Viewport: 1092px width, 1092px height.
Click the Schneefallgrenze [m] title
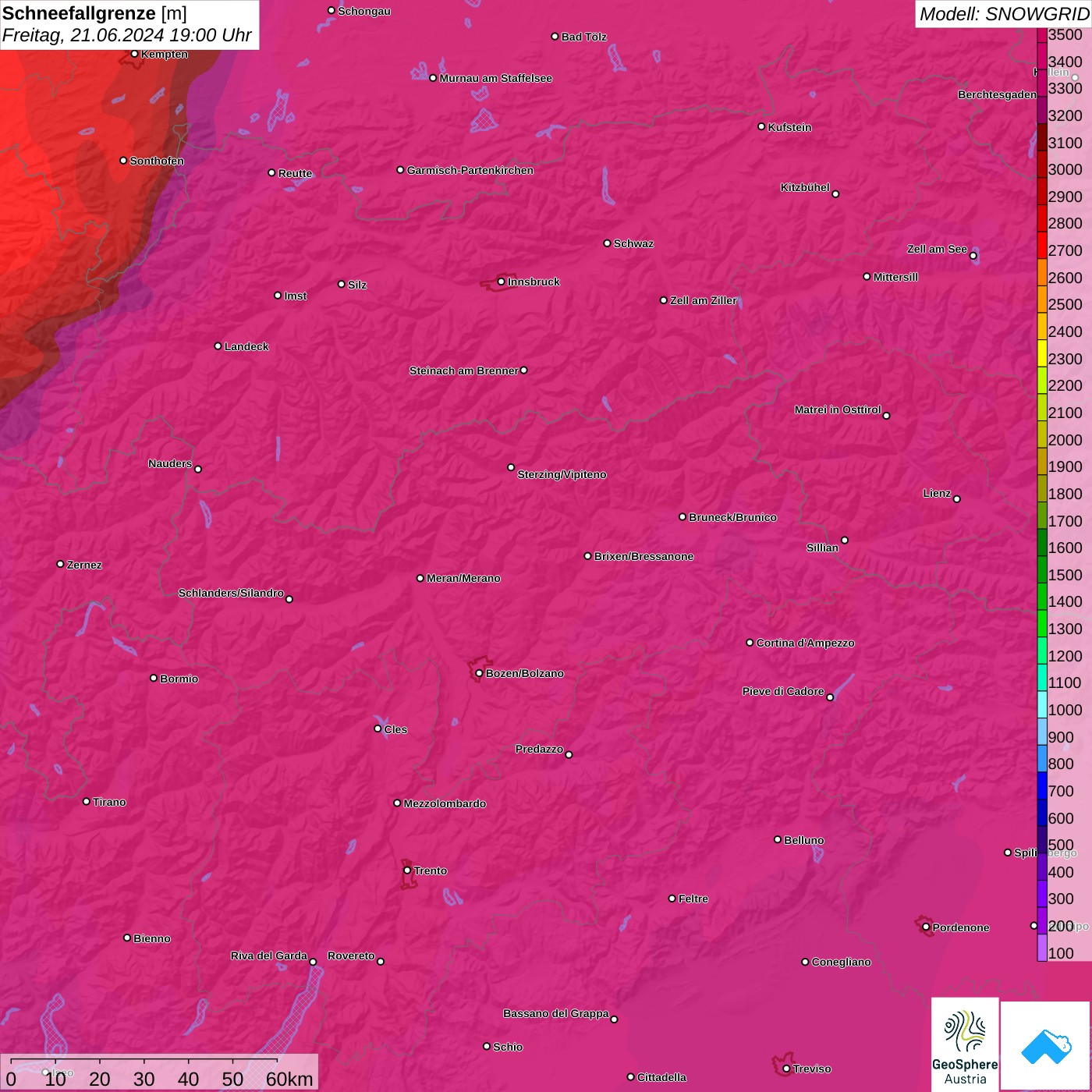pos(94,13)
